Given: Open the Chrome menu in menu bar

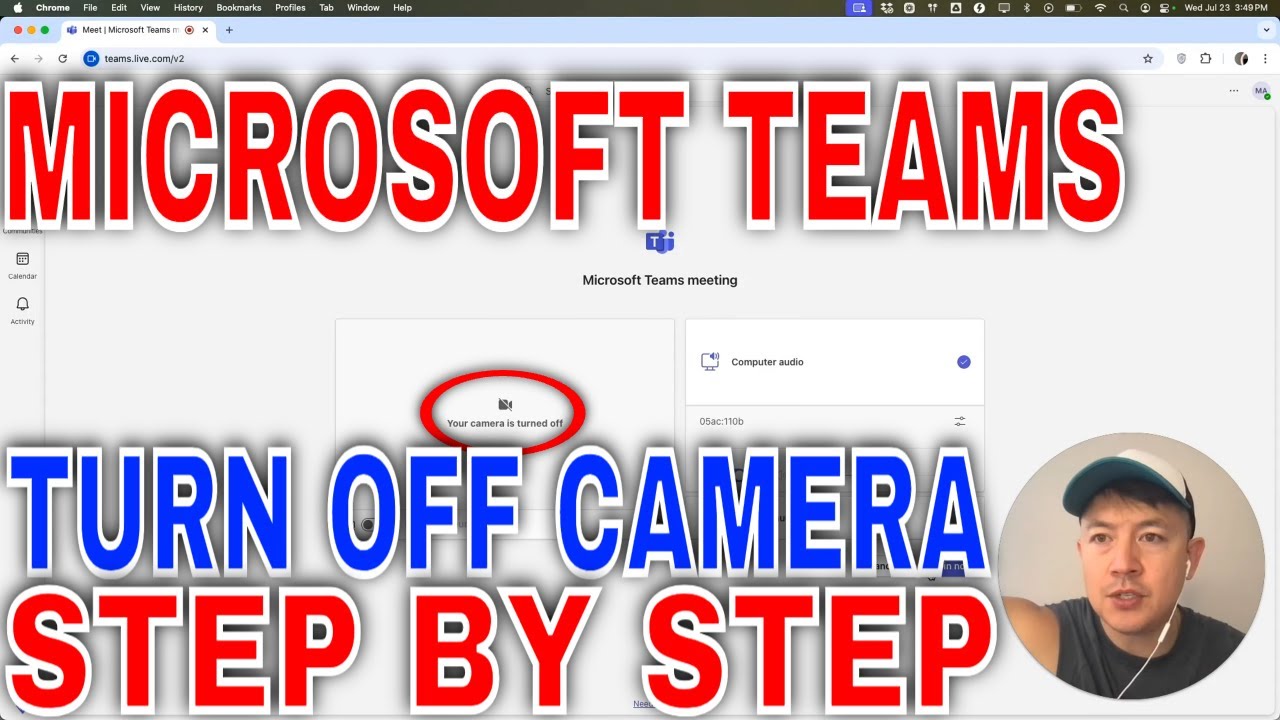Looking at the screenshot, I should tap(53, 8).
